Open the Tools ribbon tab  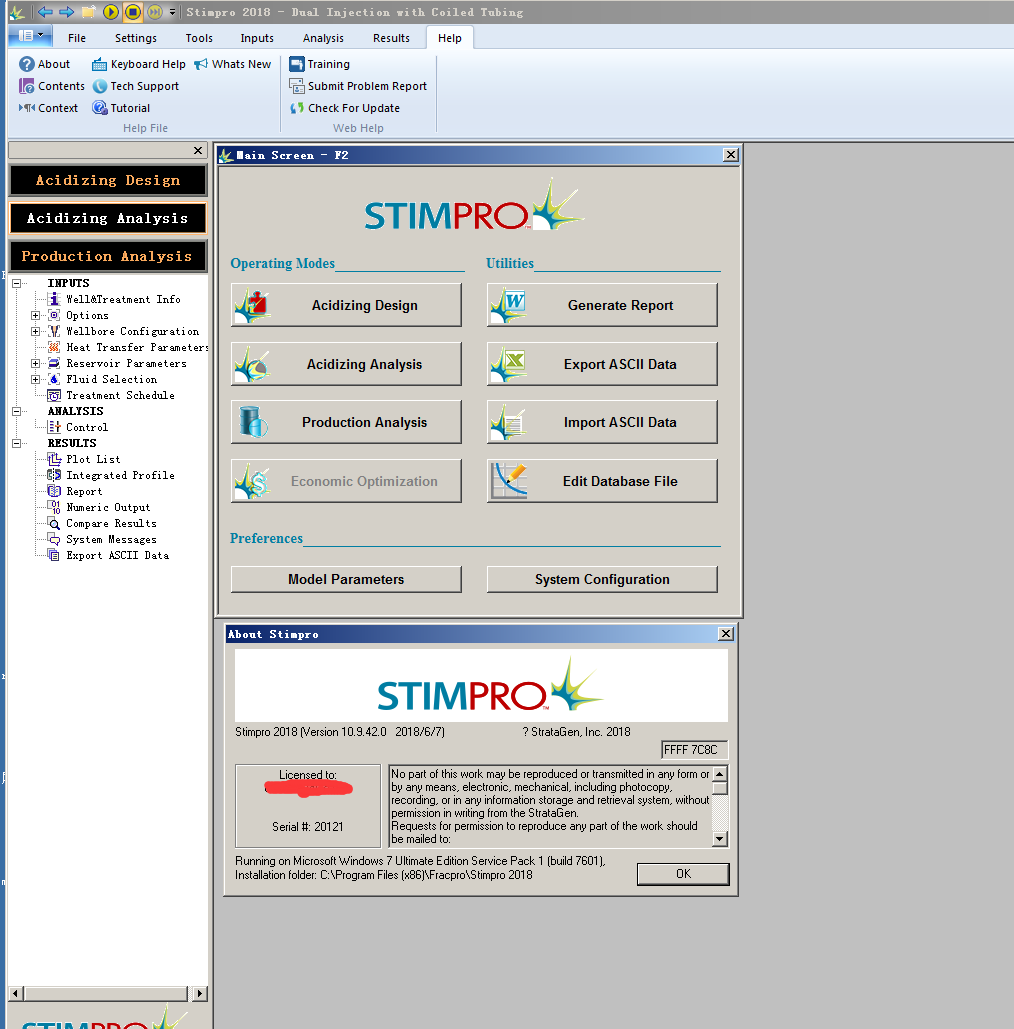click(x=199, y=38)
